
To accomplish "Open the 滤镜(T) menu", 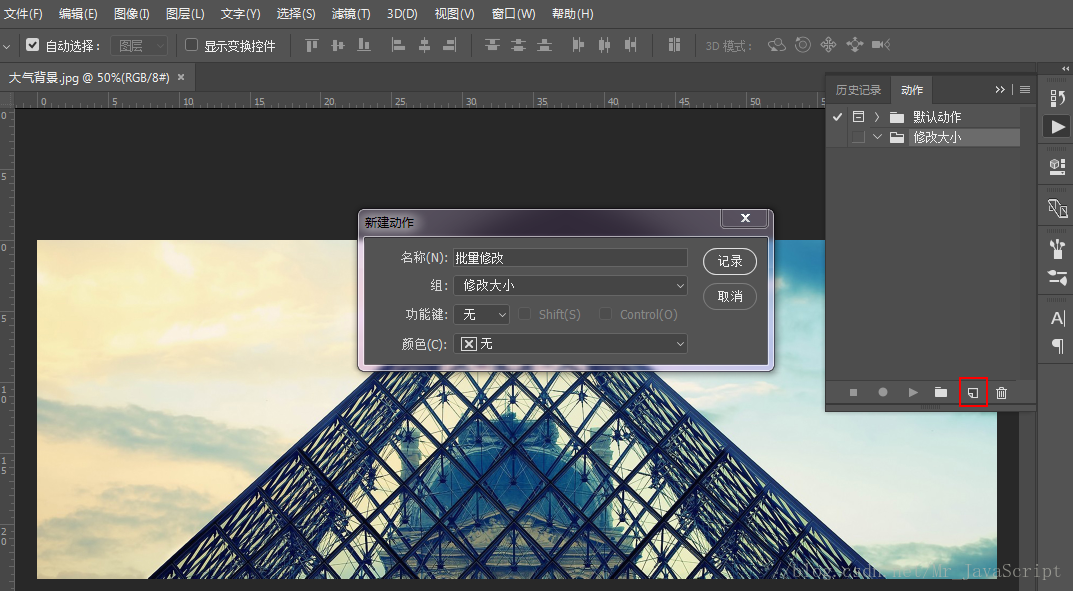I will click(351, 14).
